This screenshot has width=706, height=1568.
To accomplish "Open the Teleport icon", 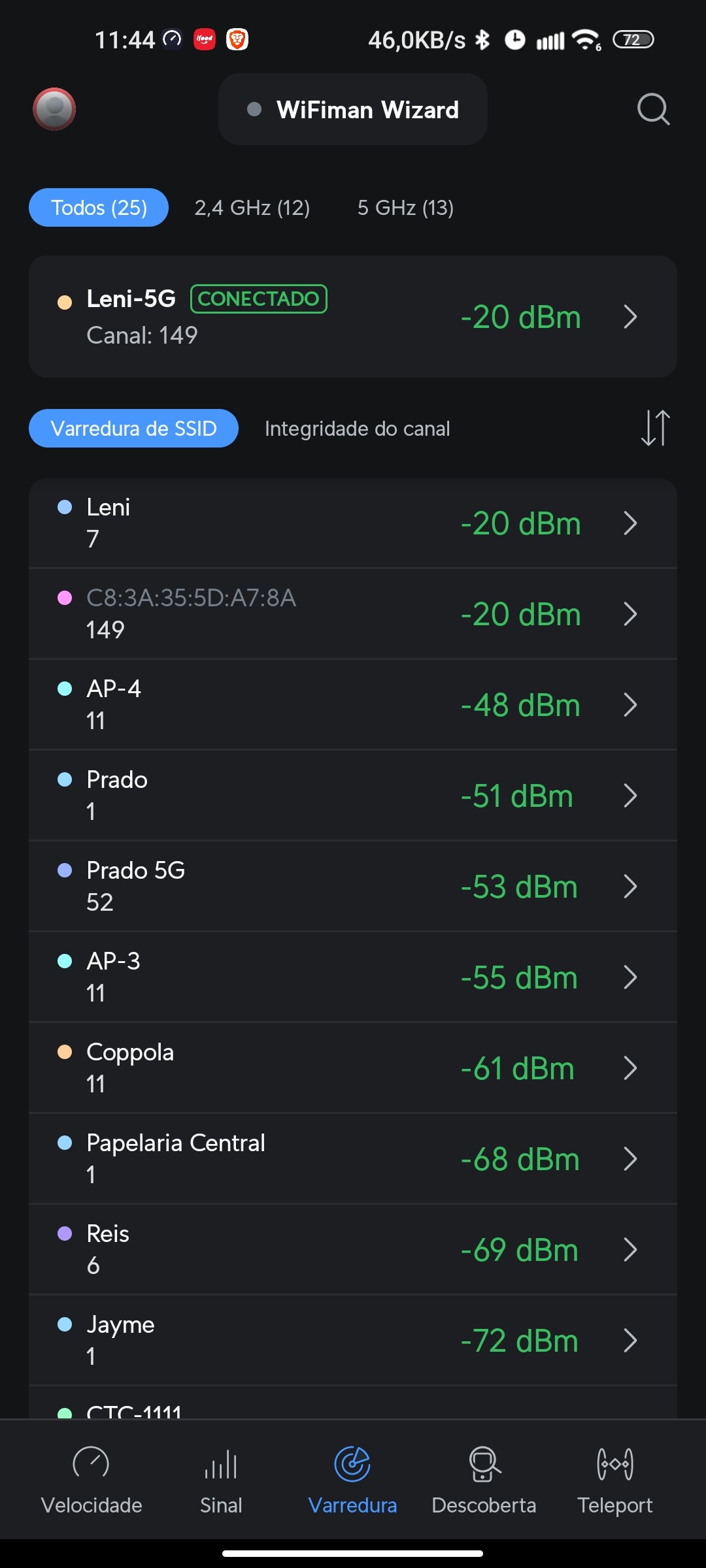I will pos(614,1463).
